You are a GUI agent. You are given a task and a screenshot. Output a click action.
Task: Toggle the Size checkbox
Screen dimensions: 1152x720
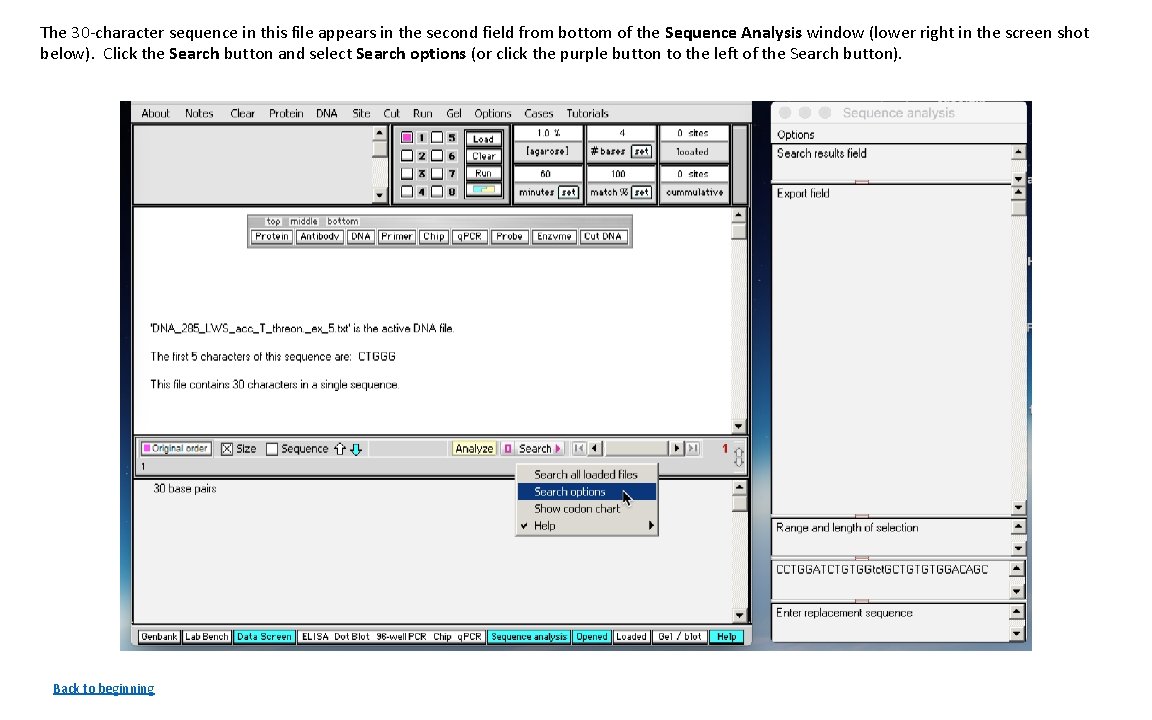227,448
